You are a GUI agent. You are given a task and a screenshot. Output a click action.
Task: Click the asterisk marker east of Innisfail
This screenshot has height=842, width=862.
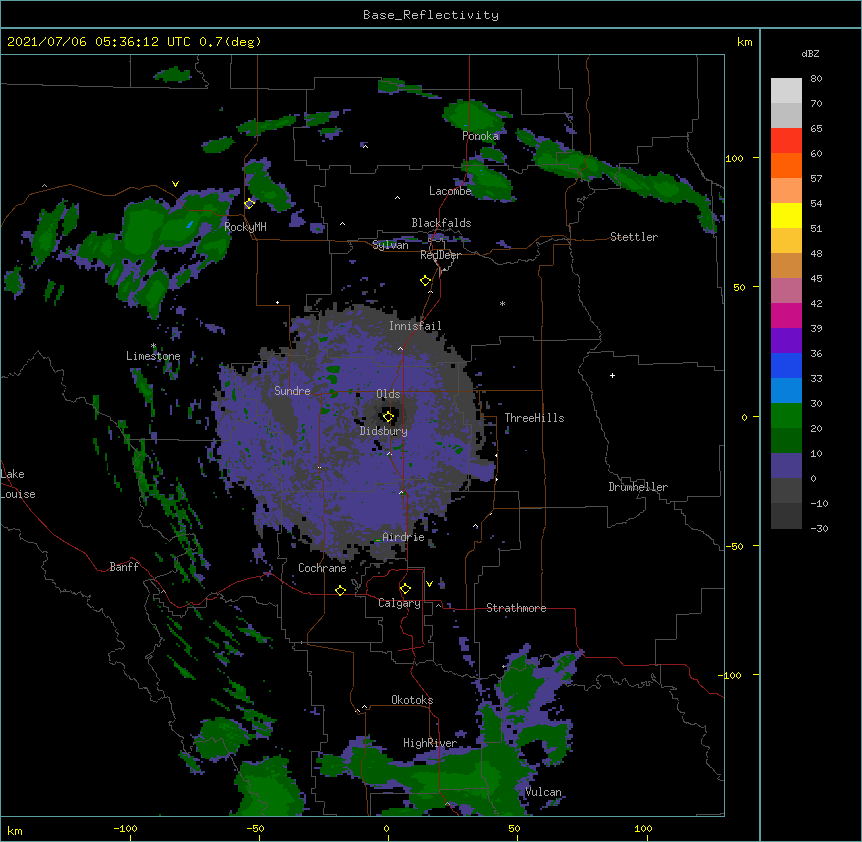click(502, 304)
